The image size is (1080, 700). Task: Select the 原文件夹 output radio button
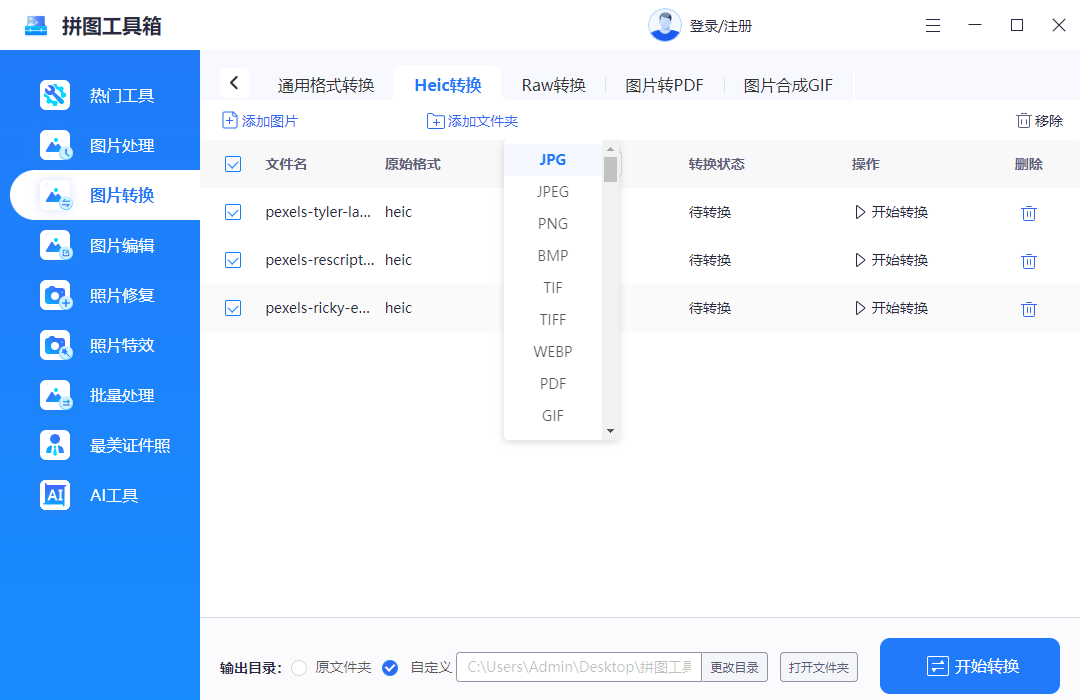(299, 667)
